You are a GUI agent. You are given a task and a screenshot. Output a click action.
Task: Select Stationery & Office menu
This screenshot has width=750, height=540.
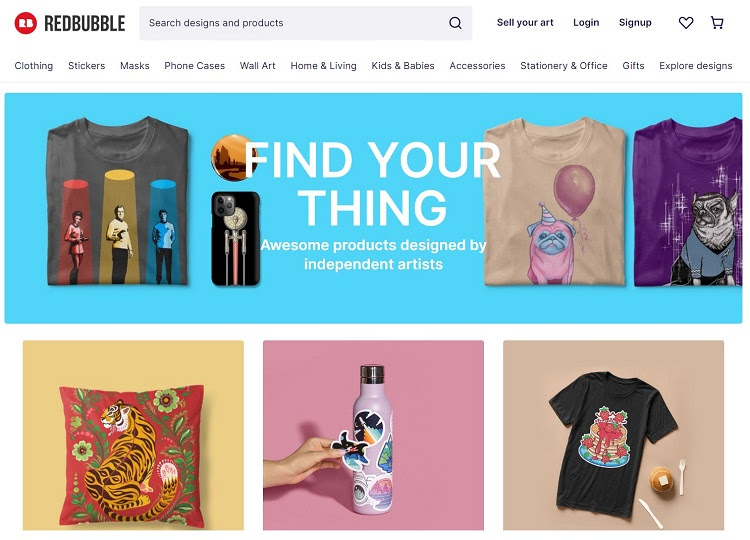564,66
